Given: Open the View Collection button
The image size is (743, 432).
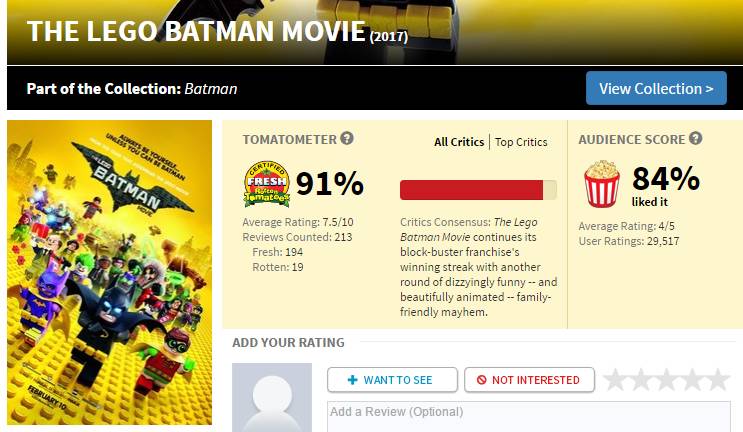Looking at the screenshot, I should pos(656,88).
